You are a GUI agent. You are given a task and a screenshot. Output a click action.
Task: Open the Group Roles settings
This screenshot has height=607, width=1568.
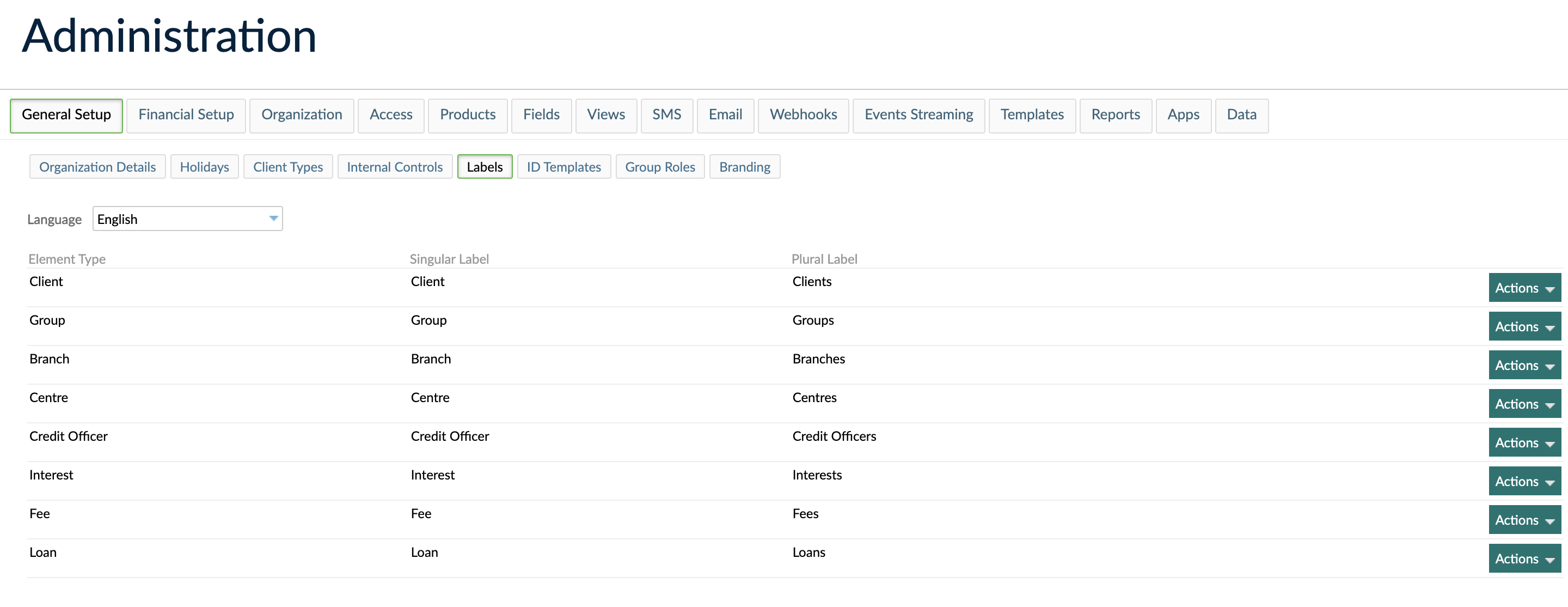(660, 166)
